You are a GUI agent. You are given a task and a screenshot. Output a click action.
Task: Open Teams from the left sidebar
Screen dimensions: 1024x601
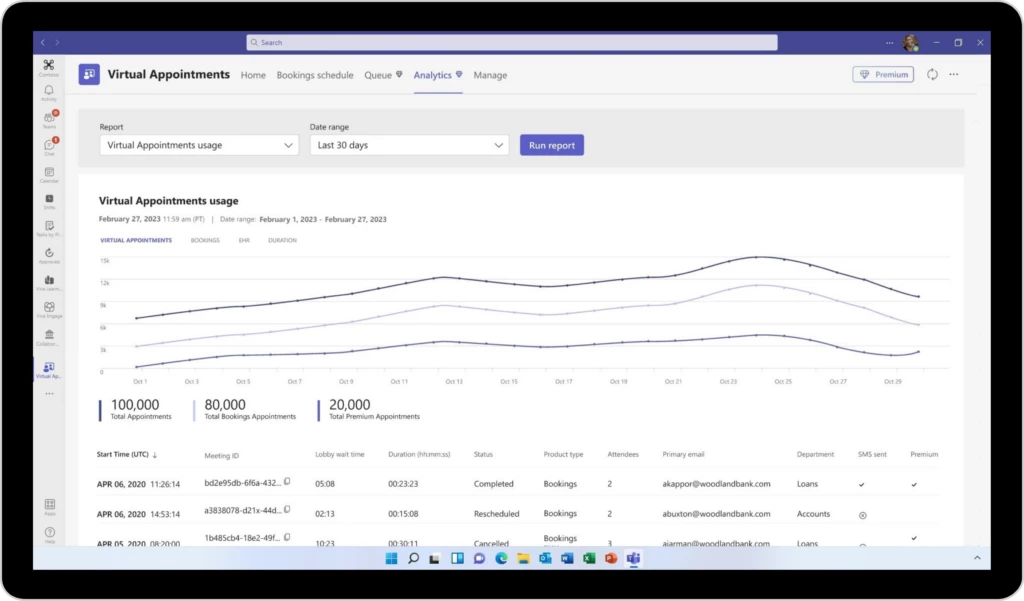[48, 118]
